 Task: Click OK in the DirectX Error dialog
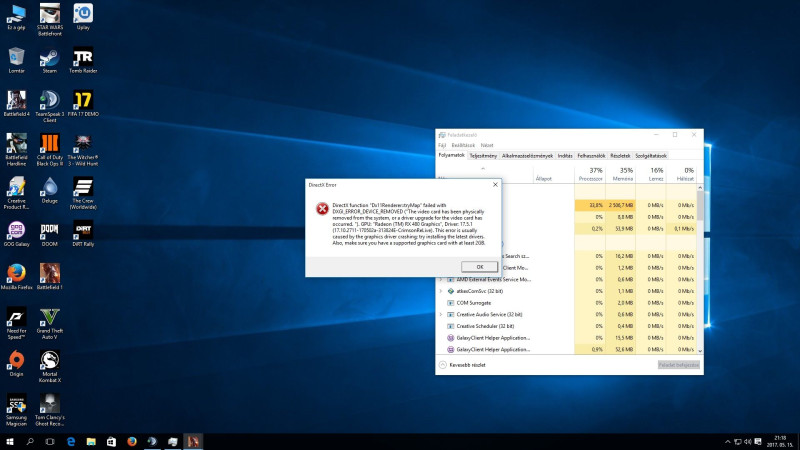[x=479, y=267]
